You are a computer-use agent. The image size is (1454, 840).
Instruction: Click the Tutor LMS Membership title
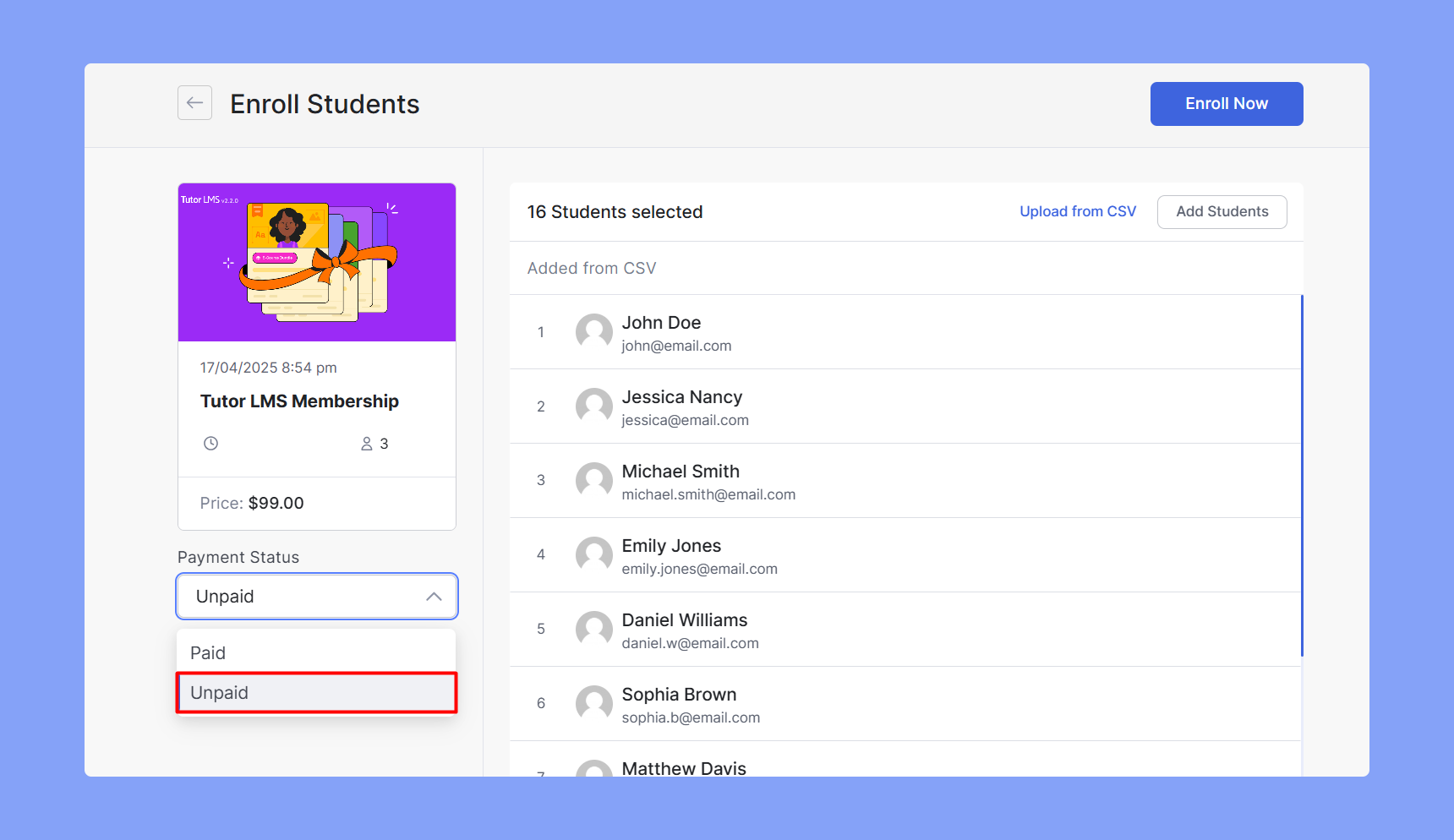pos(299,401)
